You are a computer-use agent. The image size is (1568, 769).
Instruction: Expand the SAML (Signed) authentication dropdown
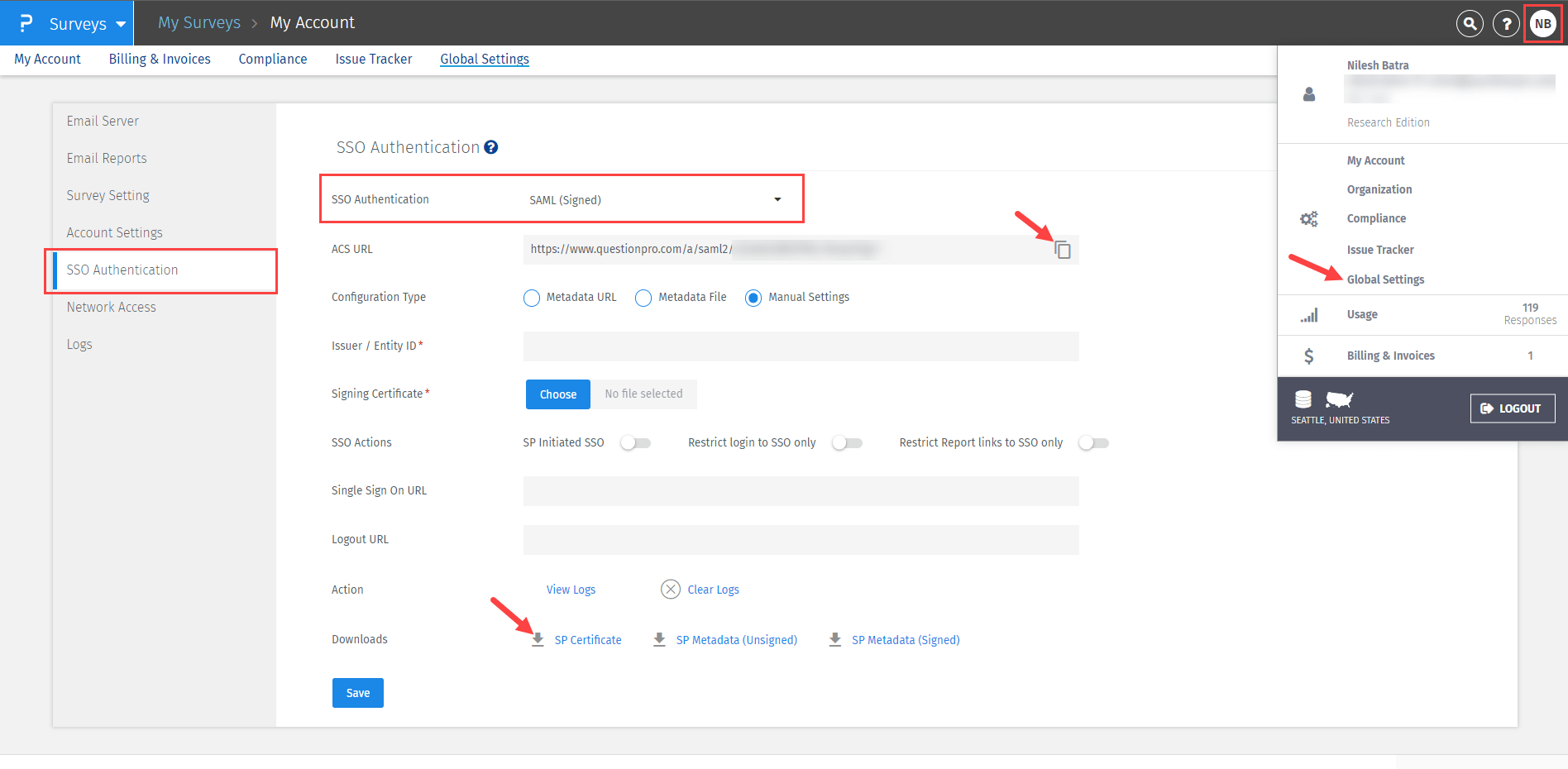click(777, 199)
